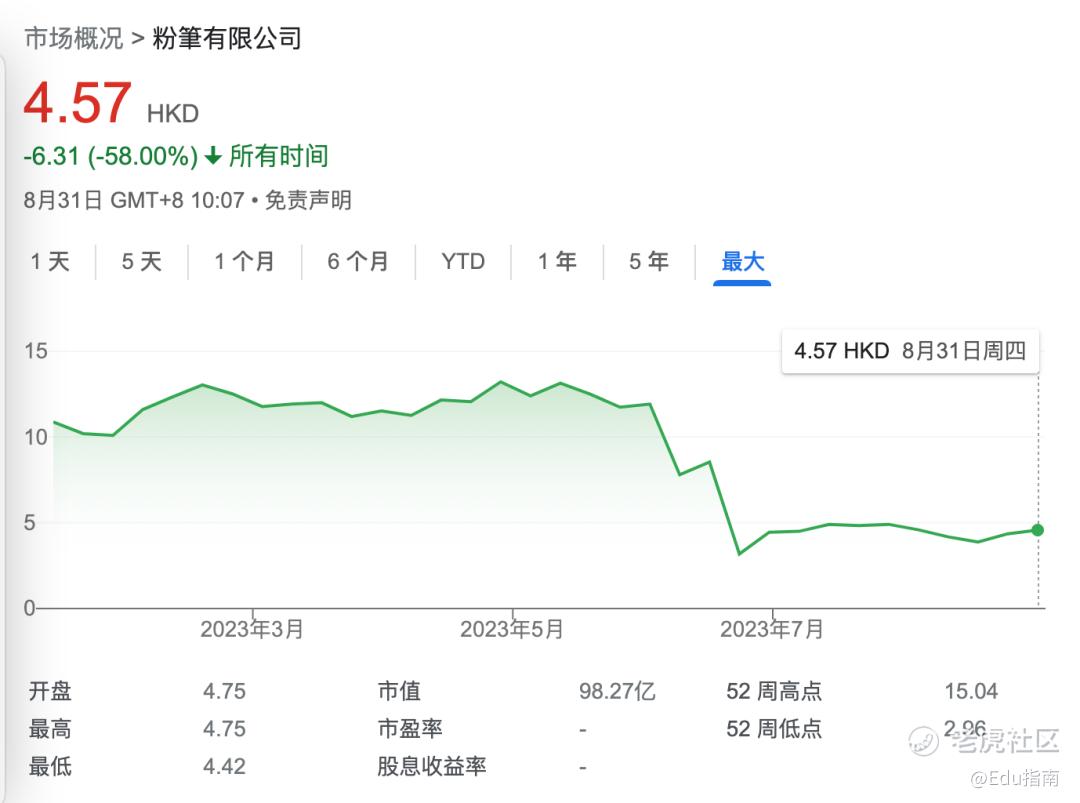Click the green down arrow icon

[213, 157]
